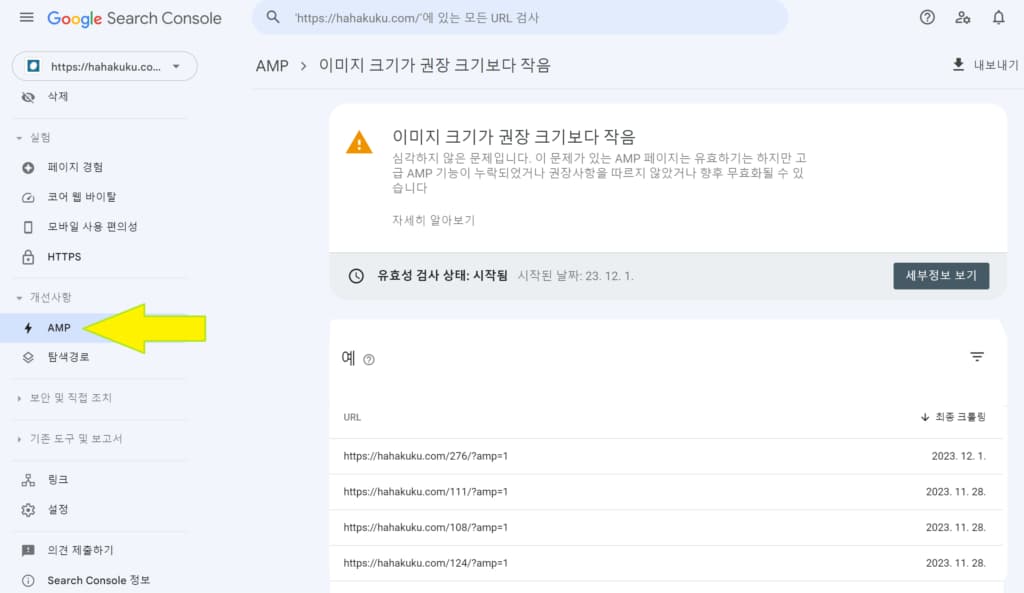1024x593 pixels.
Task: Open the users and permissions icon
Action: (x=963, y=18)
